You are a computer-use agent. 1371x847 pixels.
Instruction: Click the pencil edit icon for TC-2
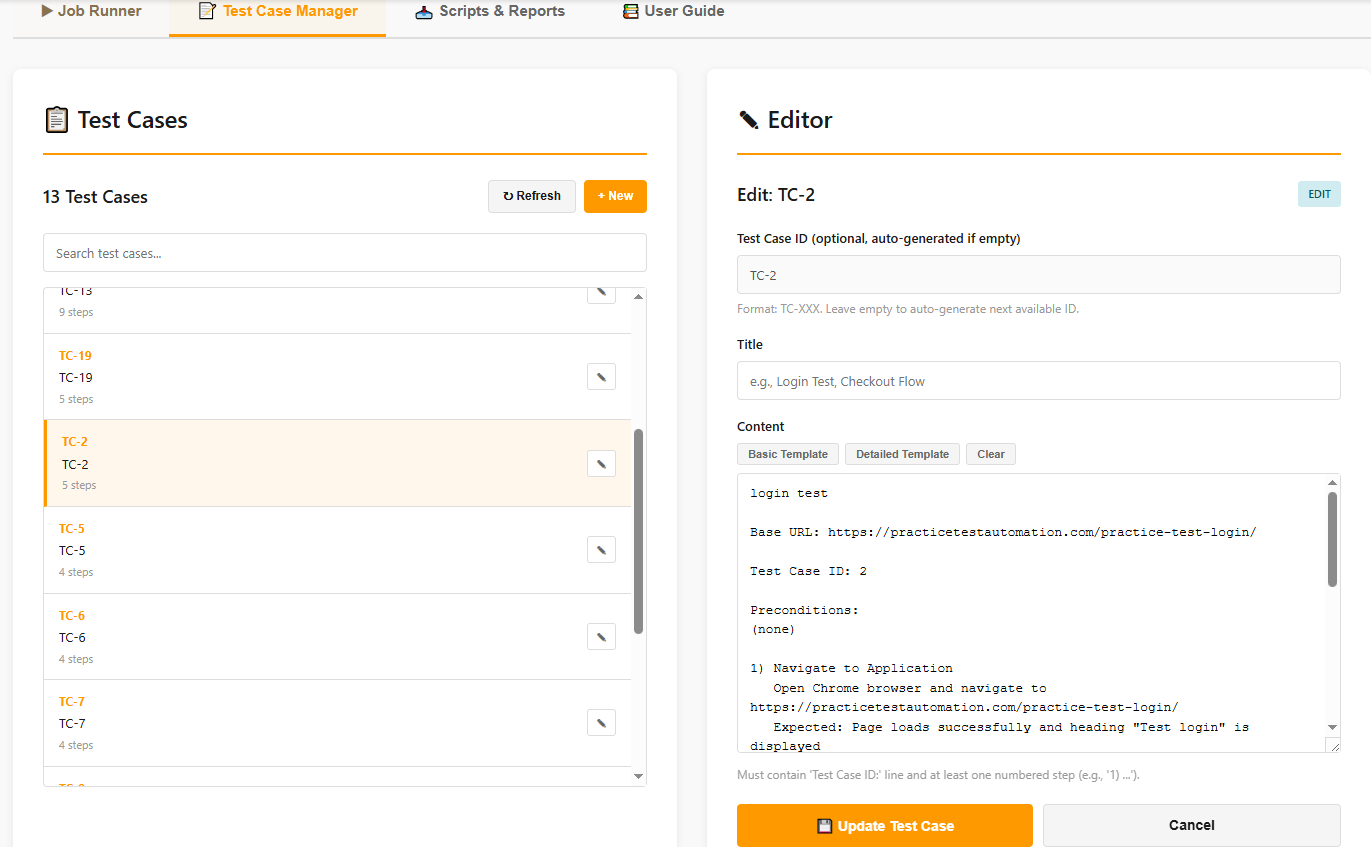point(601,463)
